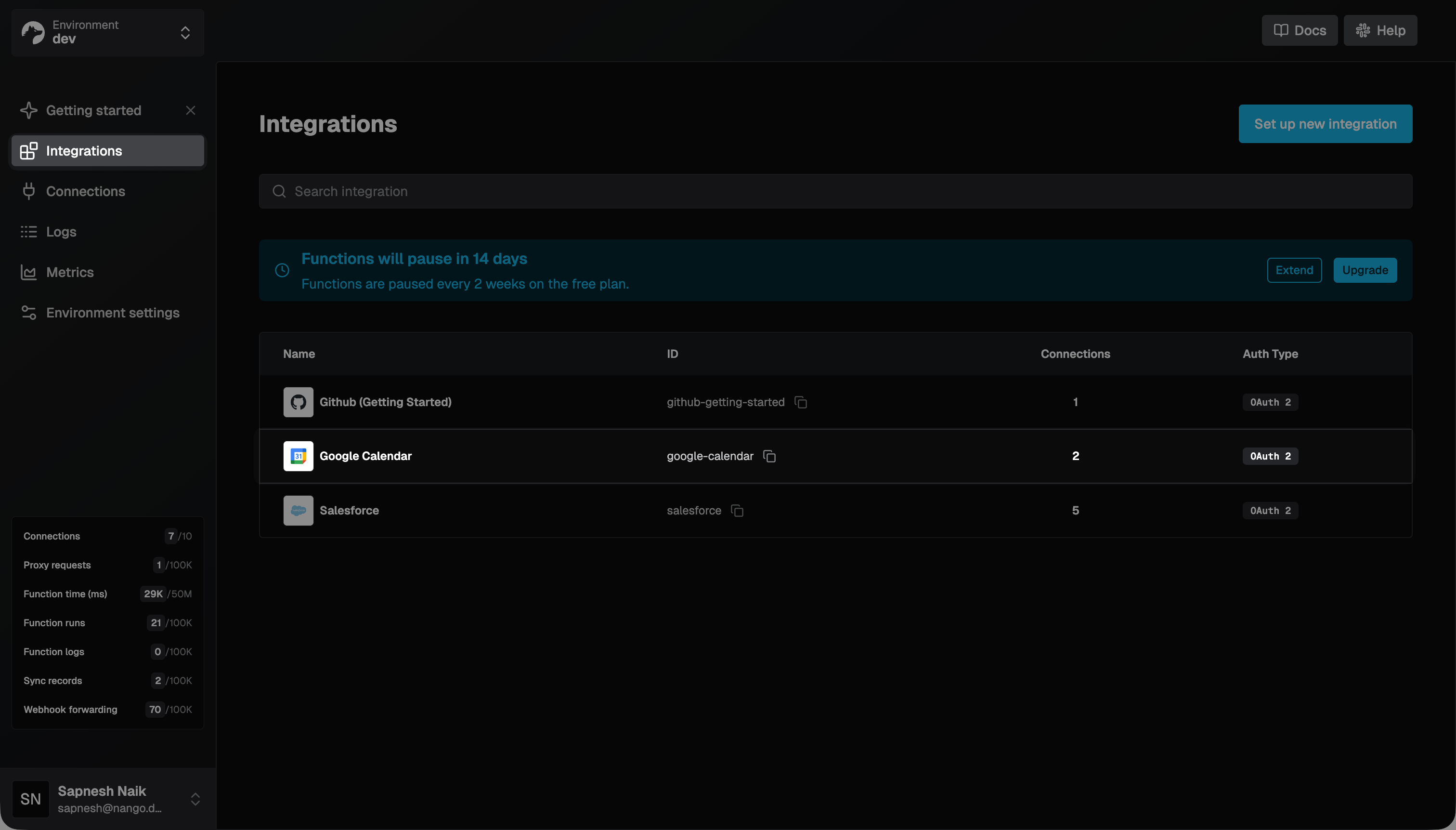Open the Docs link
1456x830 pixels.
click(1300, 30)
